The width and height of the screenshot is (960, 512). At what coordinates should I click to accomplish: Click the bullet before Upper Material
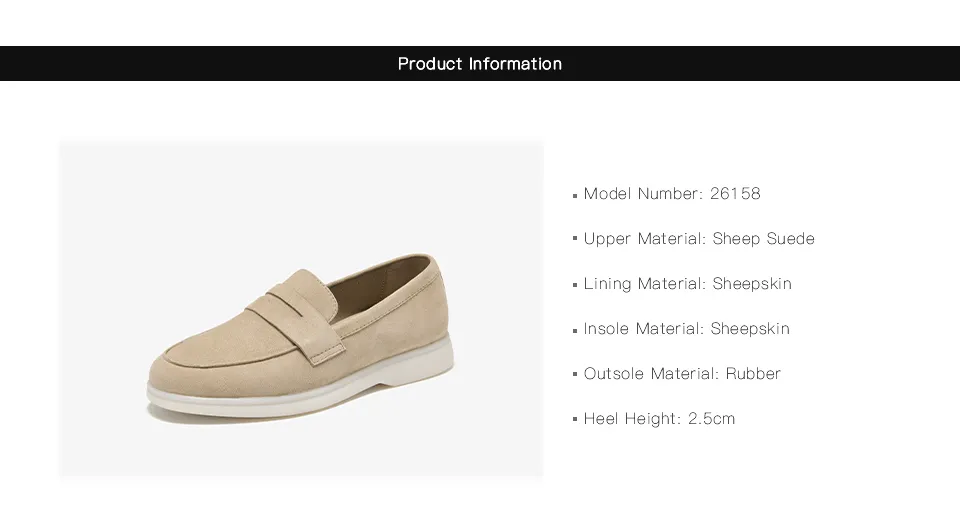[x=575, y=238]
